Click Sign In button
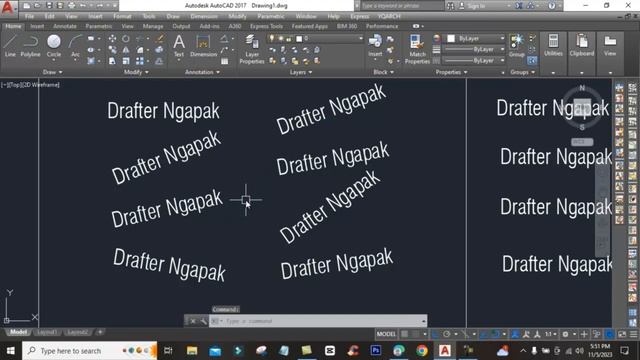 (476, 6)
